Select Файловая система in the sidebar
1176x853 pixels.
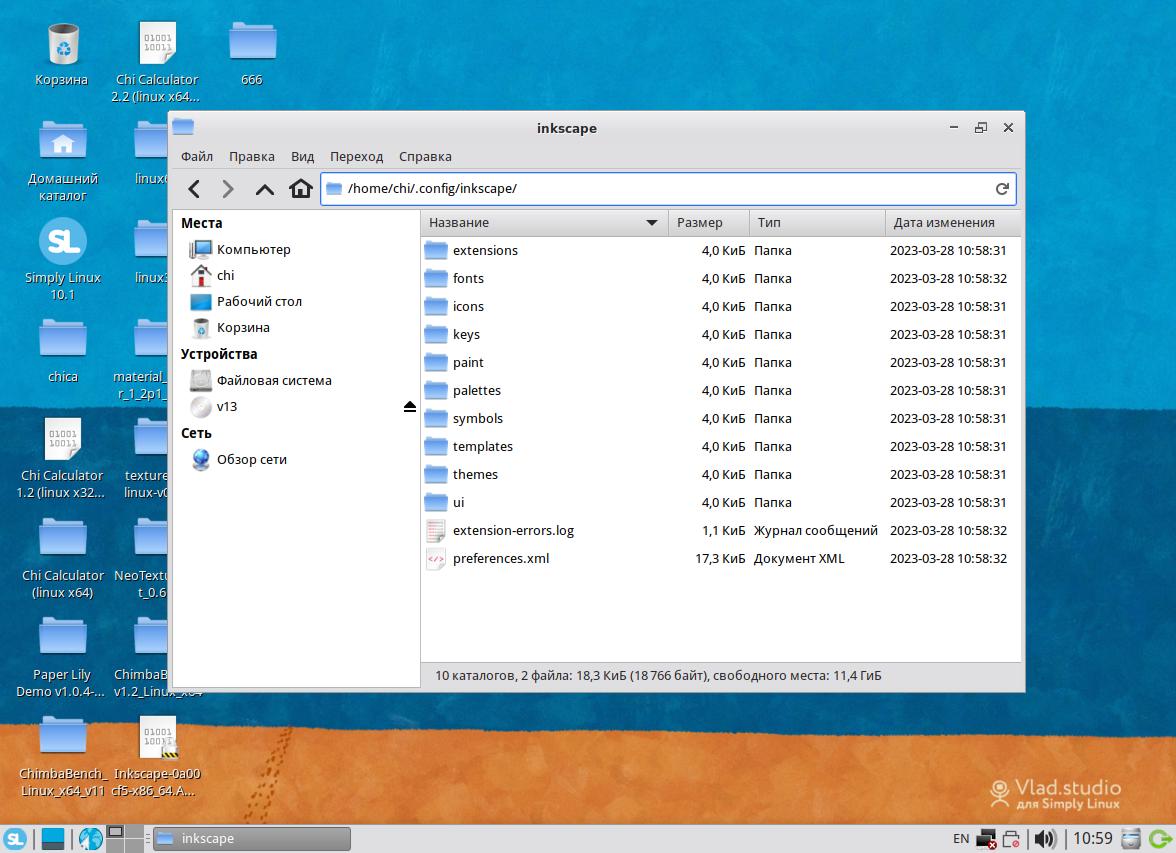[273, 381]
